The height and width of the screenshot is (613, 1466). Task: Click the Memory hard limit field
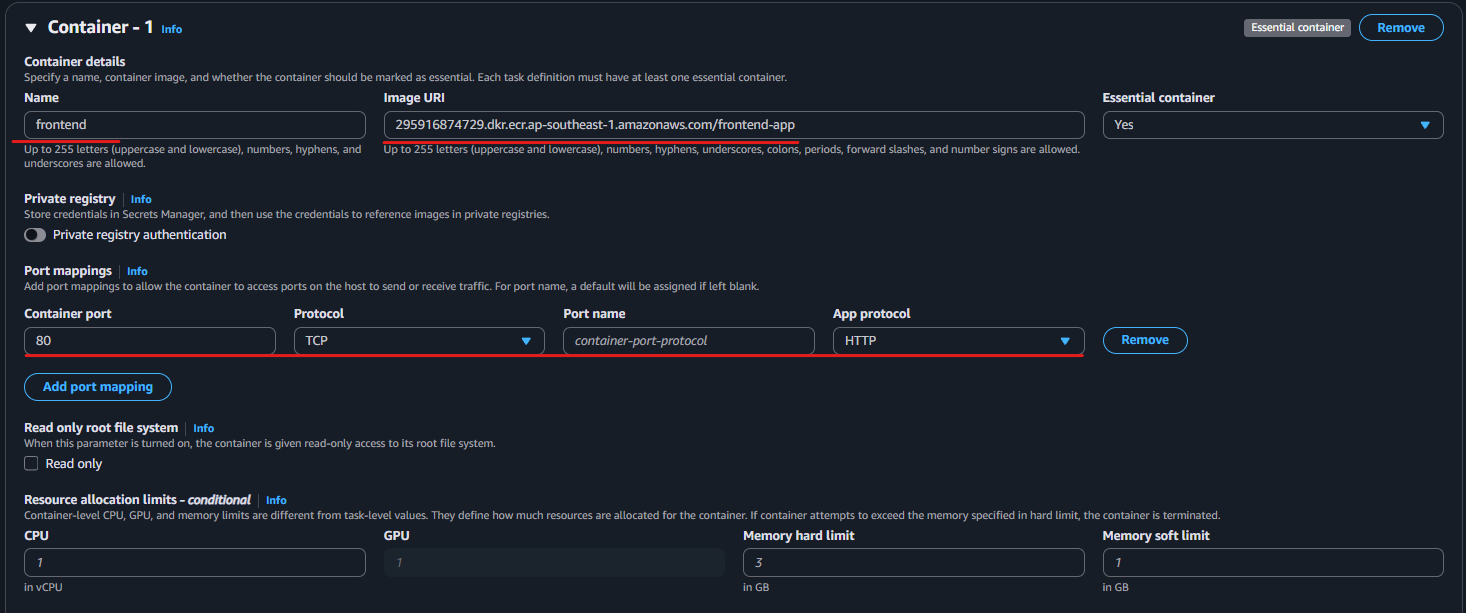coord(913,562)
